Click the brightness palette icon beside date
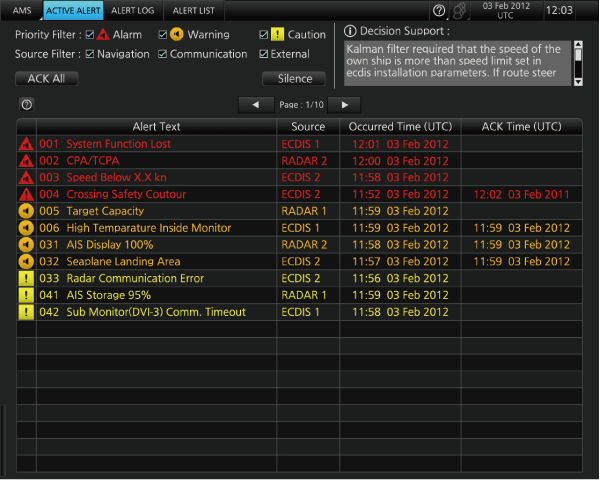Screen dimensions: 600x480 pos(459,10)
